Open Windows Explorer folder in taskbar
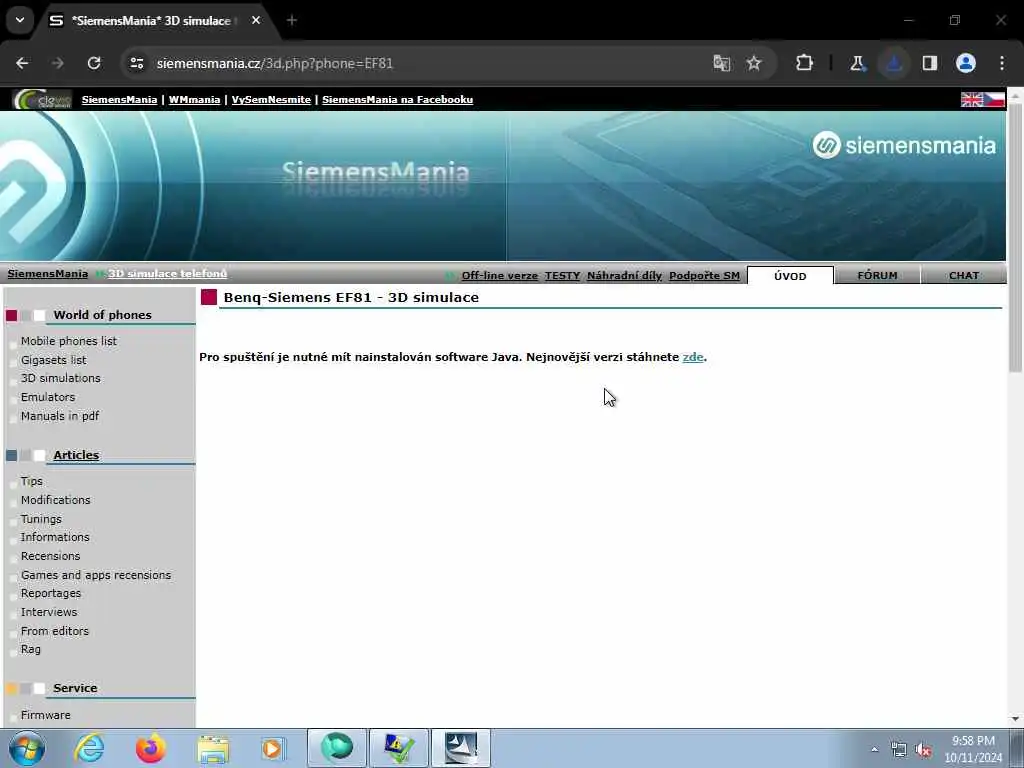This screenshot has width=1024, height=768. [x=213, y=749]
